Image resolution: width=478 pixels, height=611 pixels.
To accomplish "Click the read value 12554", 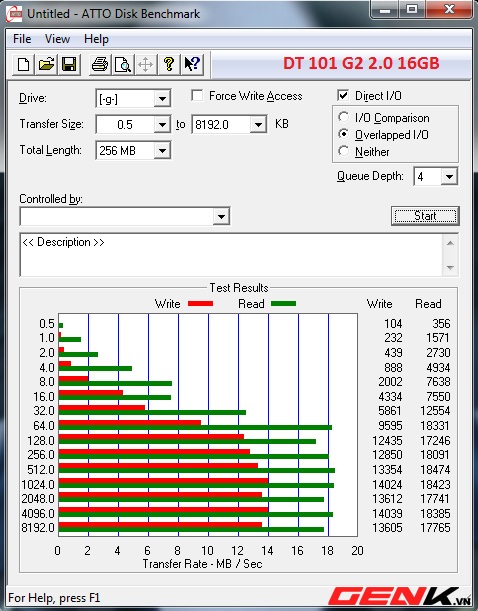I will pos(435,411).
